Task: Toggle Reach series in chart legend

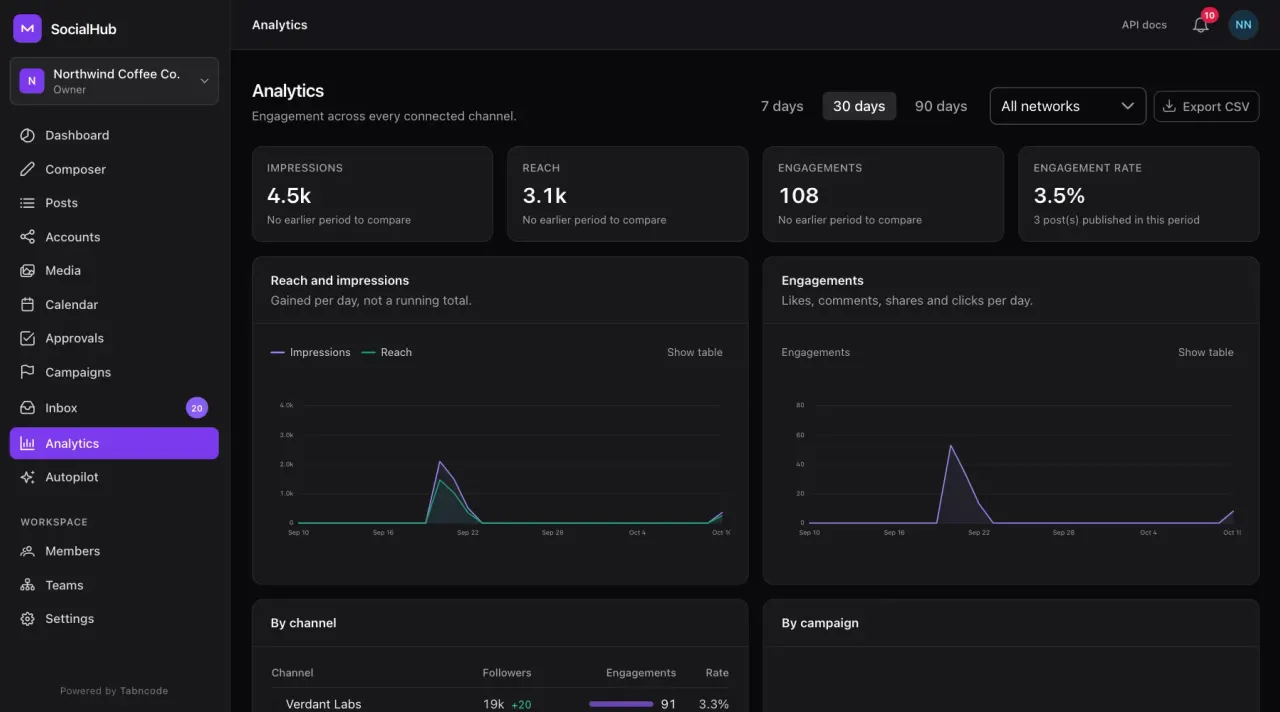Action: [386, 352]
